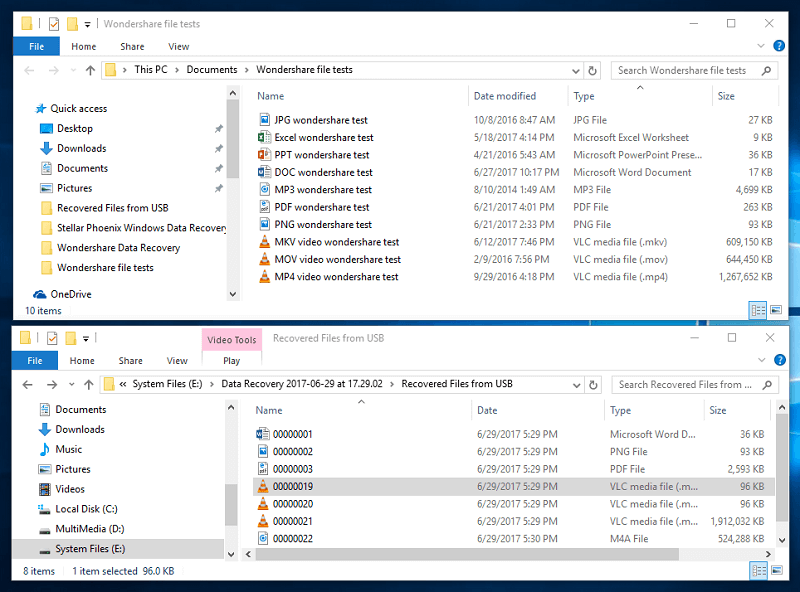Open the JPG wondershare test file icon
The width and height of the screenshot is (800, 592).
[264, 120]
